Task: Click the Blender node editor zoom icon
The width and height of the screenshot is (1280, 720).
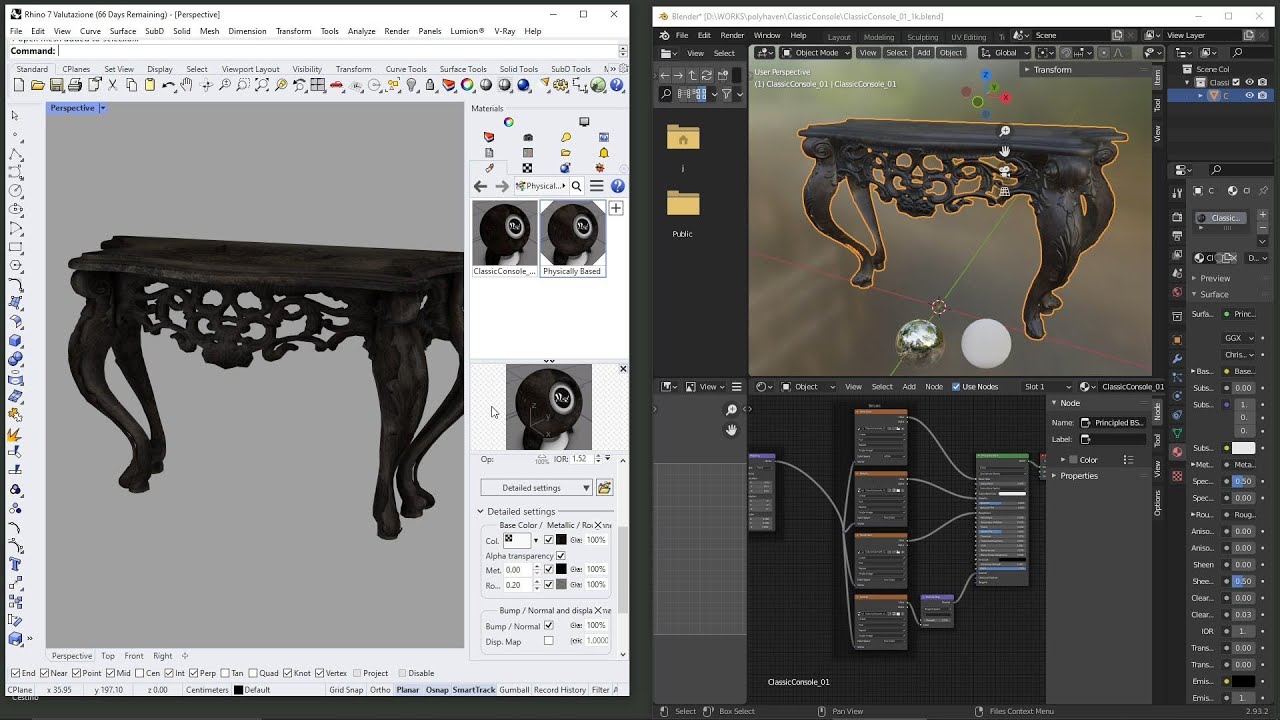Action: click(x=731, y=409)
